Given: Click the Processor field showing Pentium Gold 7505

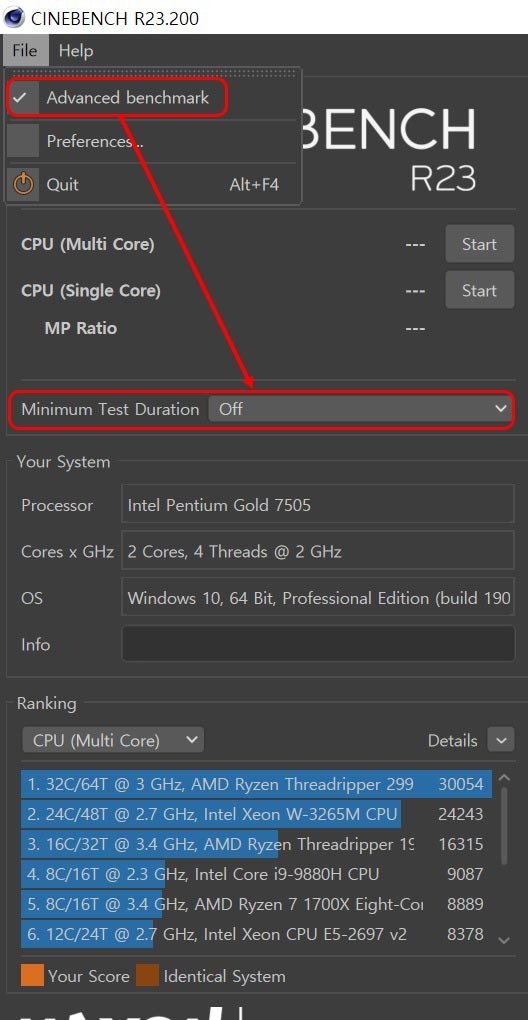Looking at the screenshot, I should coord(318,505).
